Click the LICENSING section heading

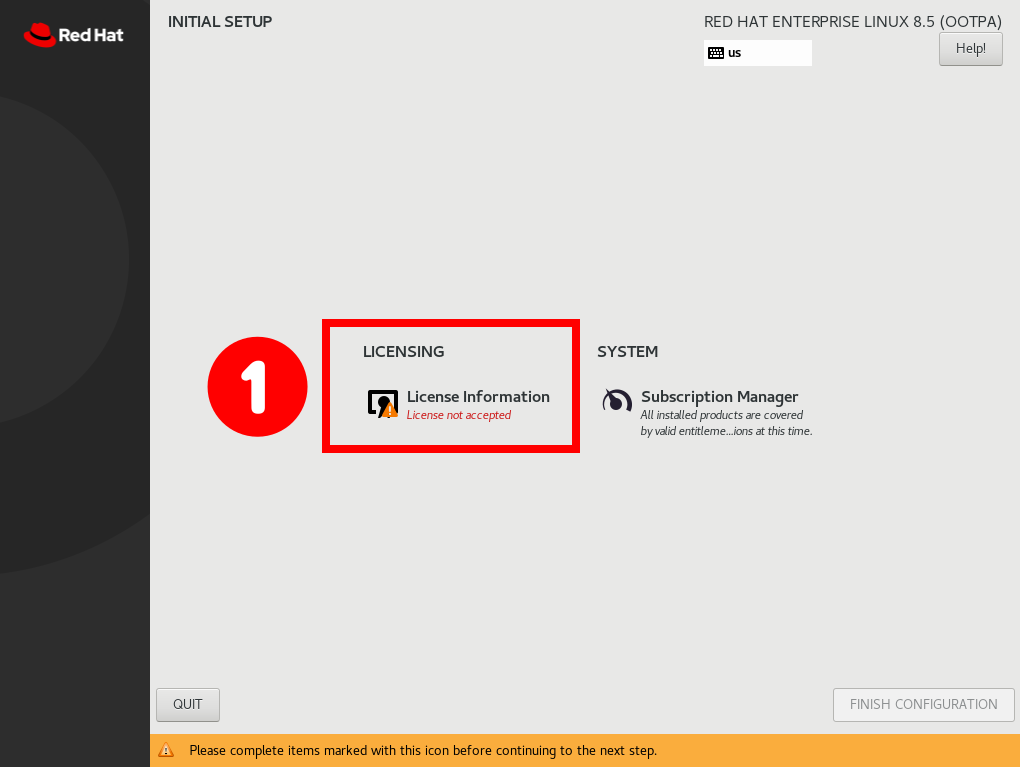coord(403,352)
